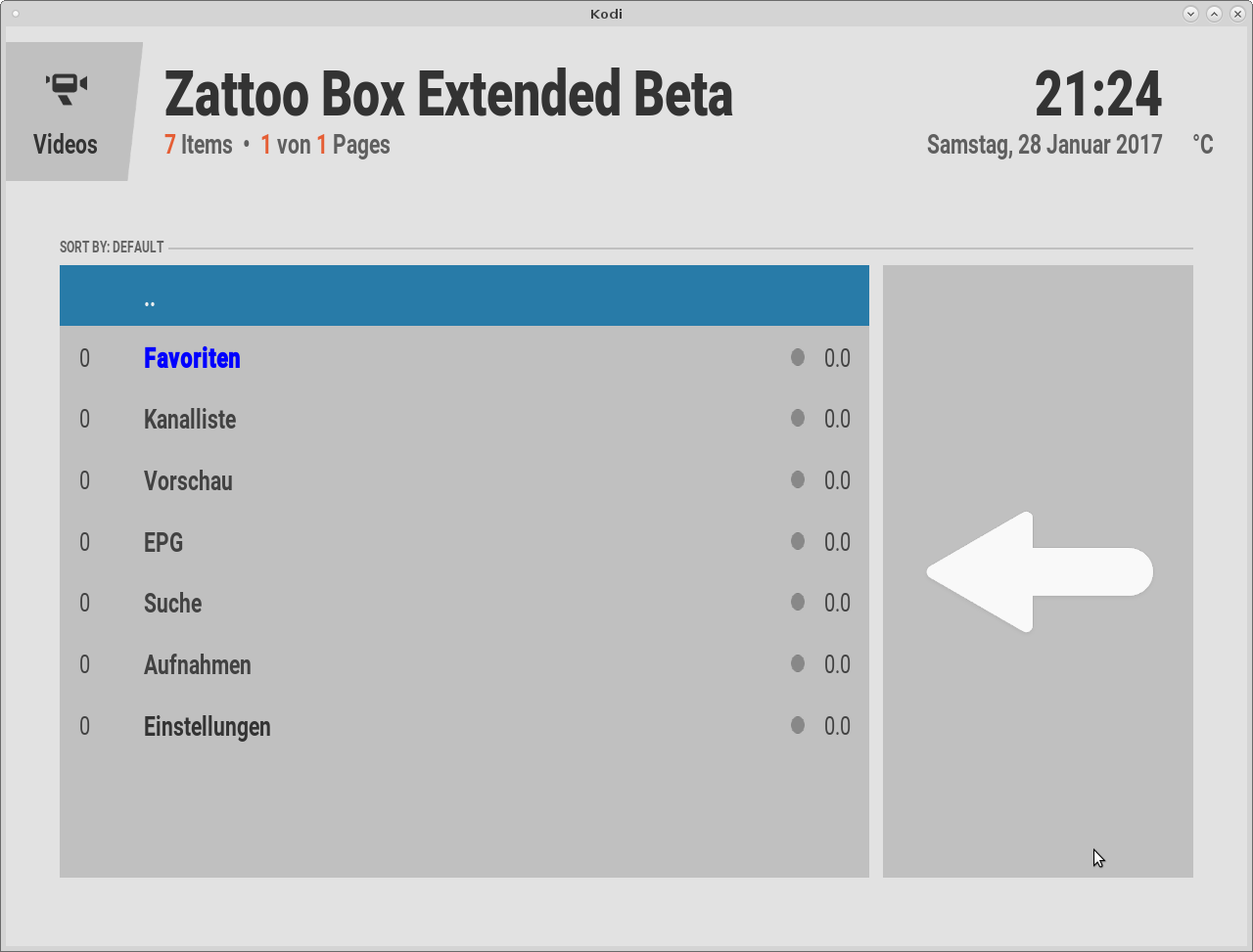Click the grey dot beside Vorschau
Viewport: 1253px width, 952px height.
[x=798, y=479]
